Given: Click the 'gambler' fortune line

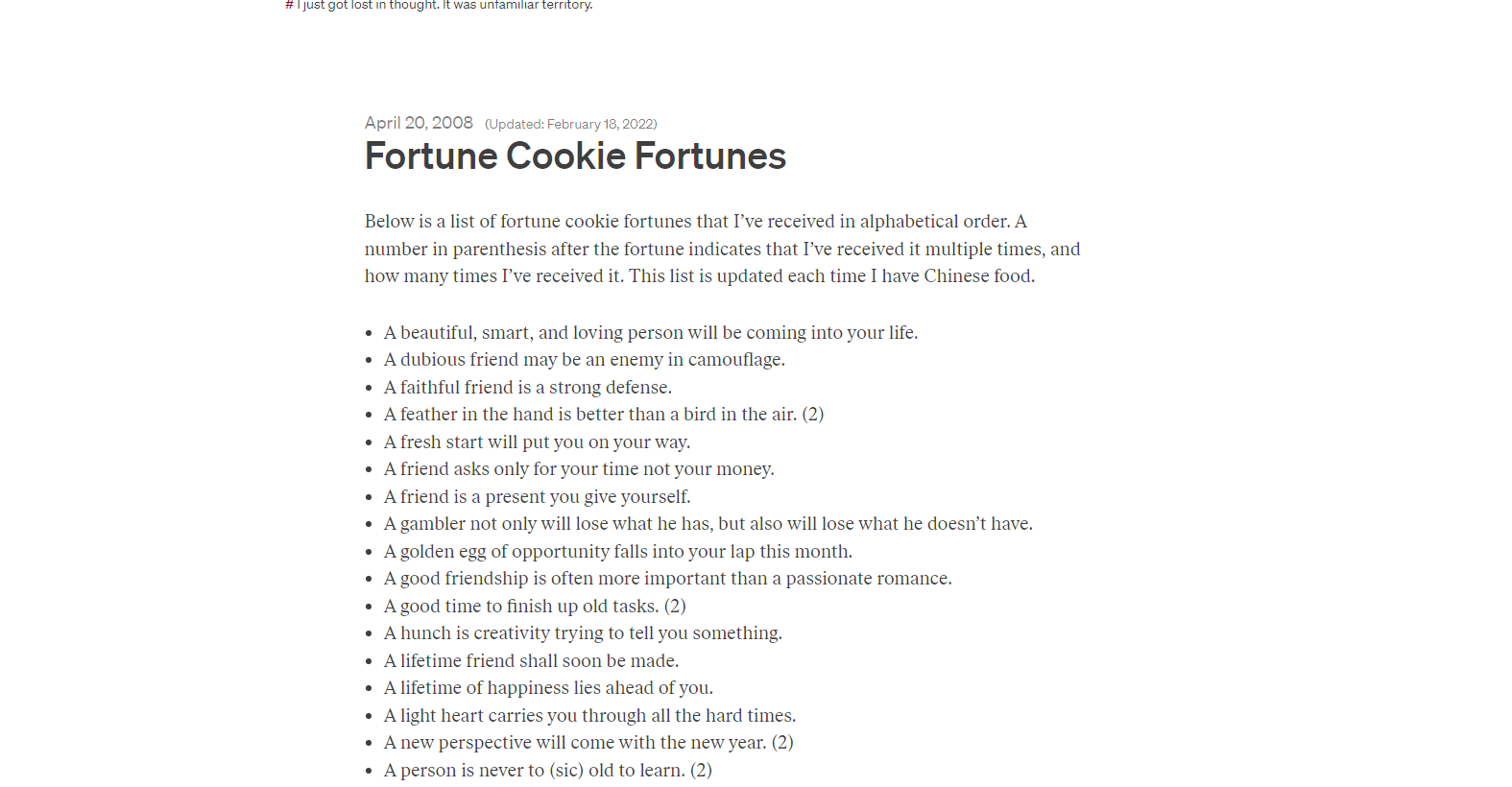Looking at the screenshot, I should (708, 524).
